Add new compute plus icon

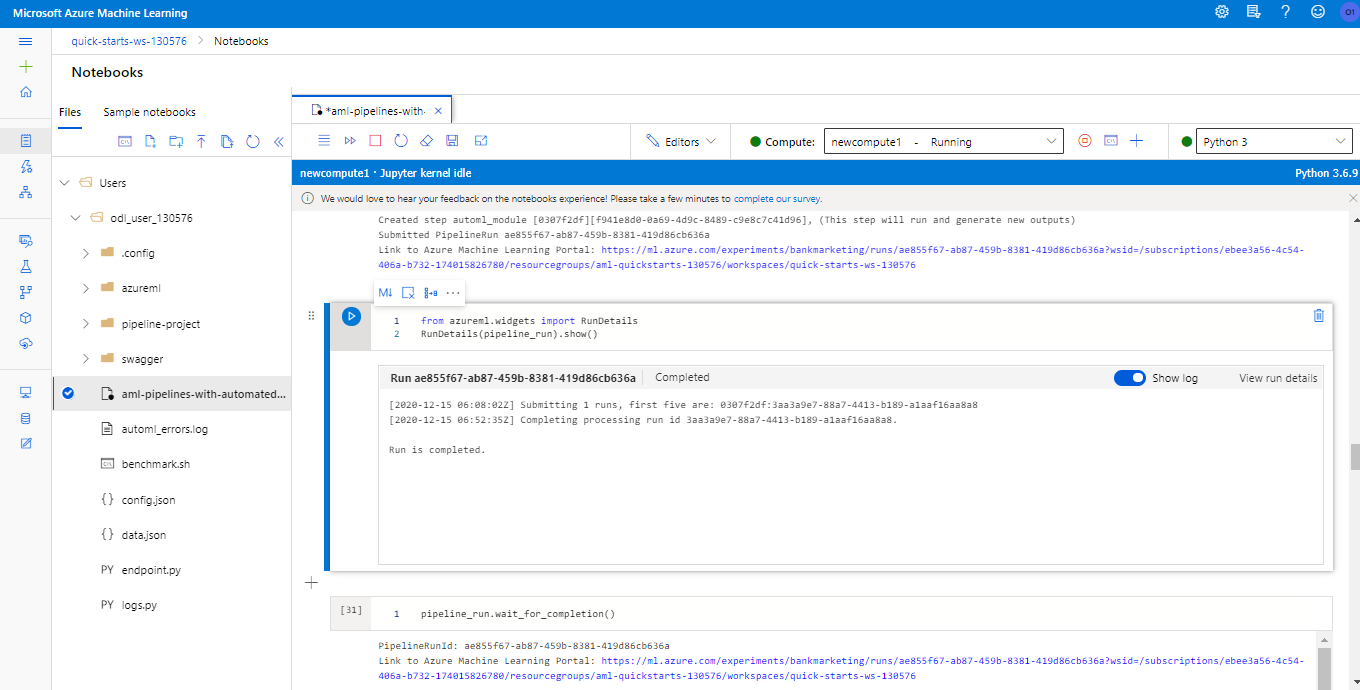coord(1136,141)
